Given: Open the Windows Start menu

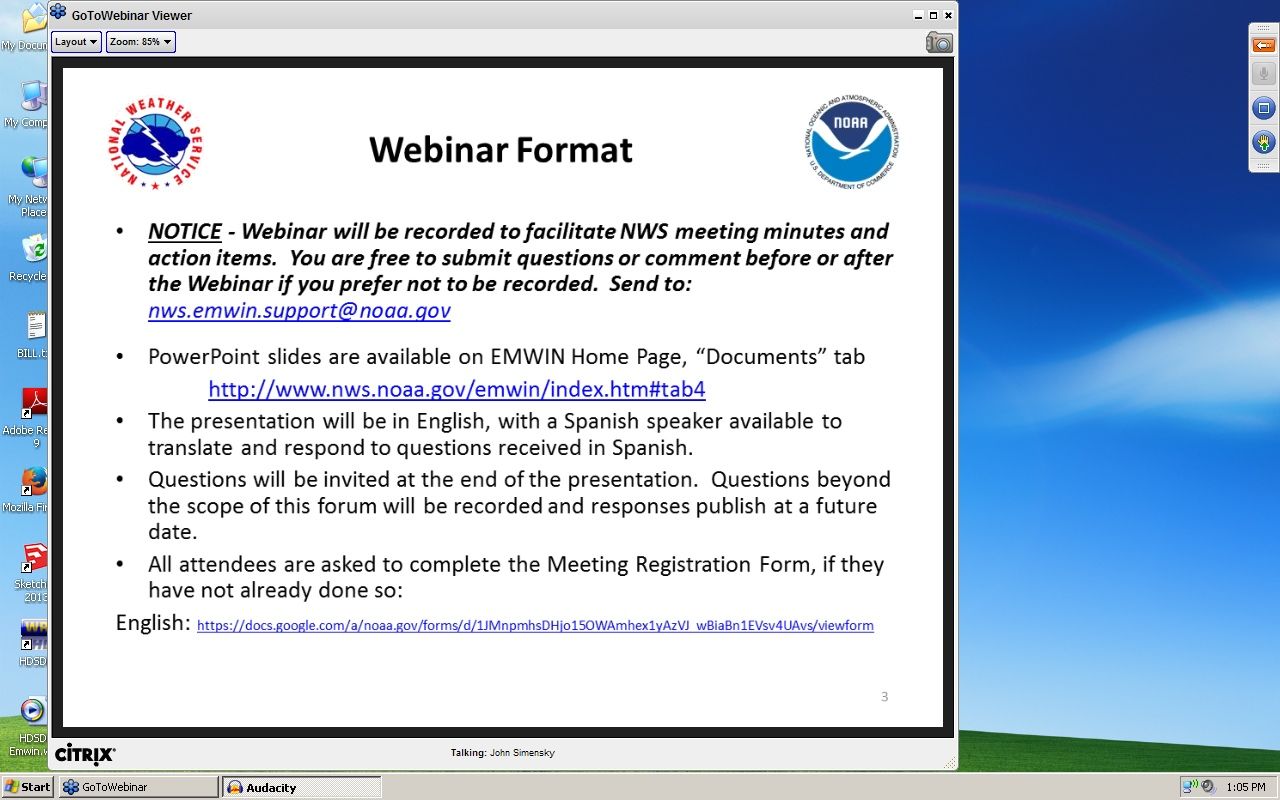Looking at the screenshot, I should pos(28,787).
